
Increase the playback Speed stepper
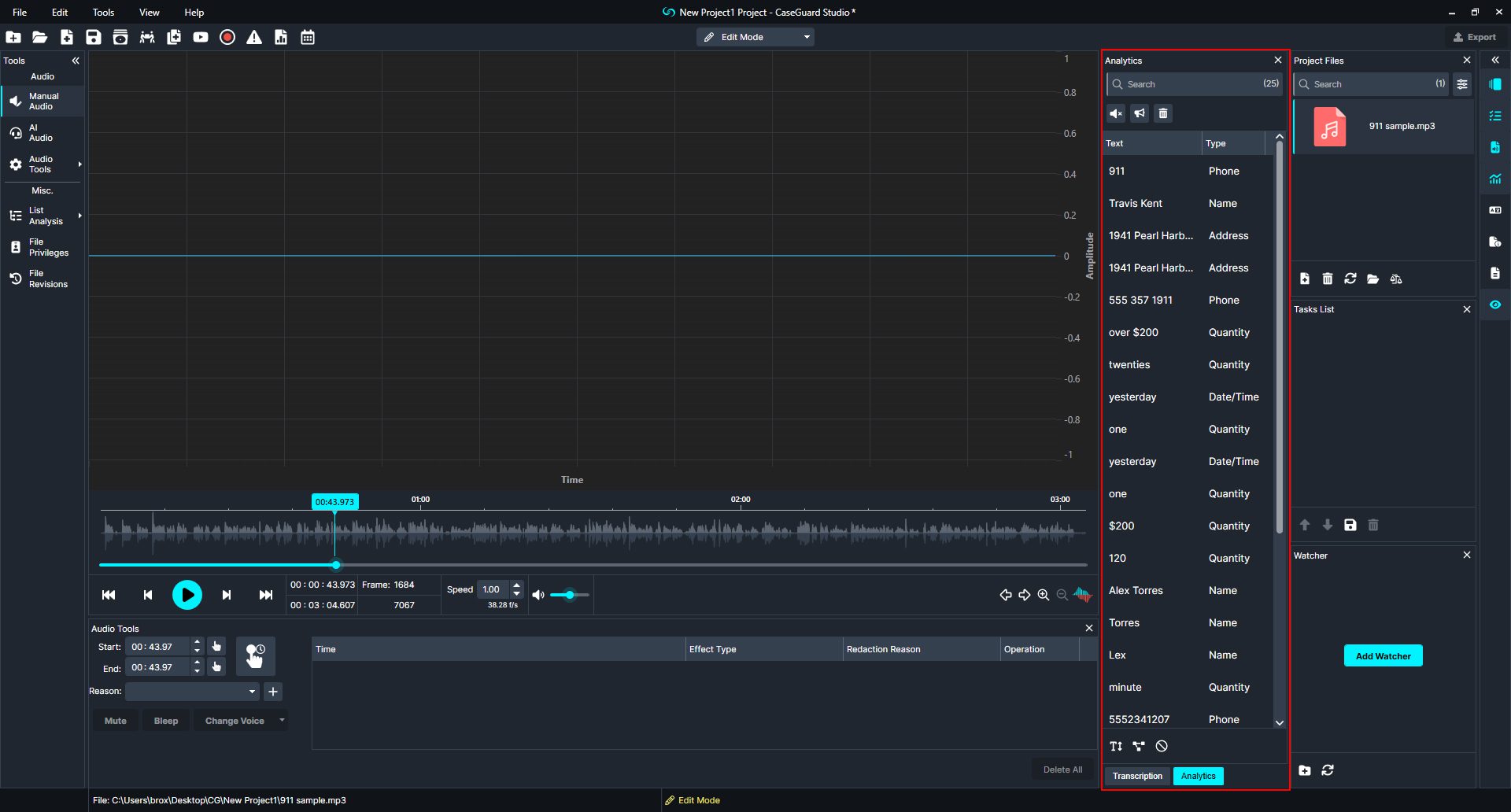click(517, 585)
